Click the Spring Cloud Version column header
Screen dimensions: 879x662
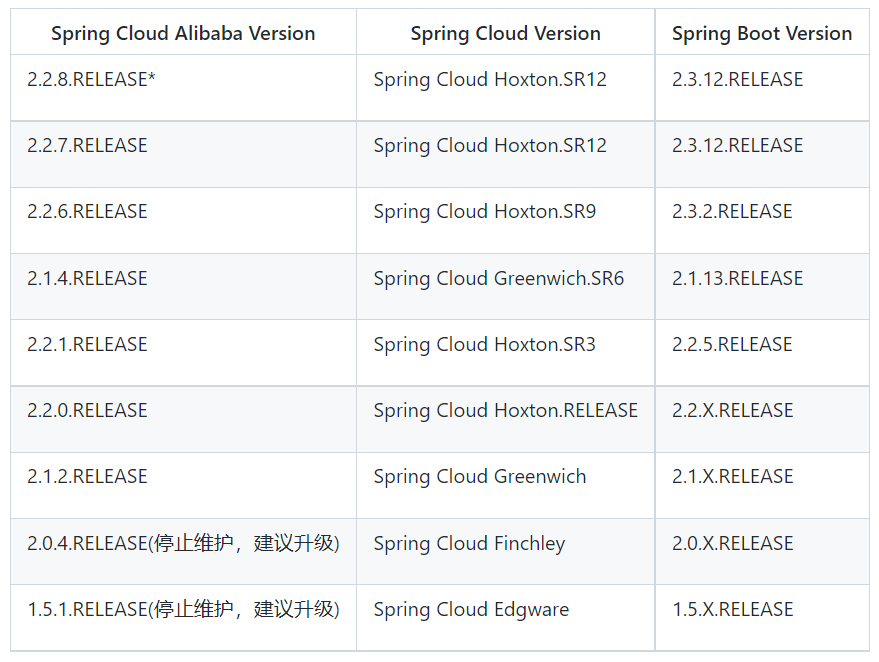(x=506, y=33)
